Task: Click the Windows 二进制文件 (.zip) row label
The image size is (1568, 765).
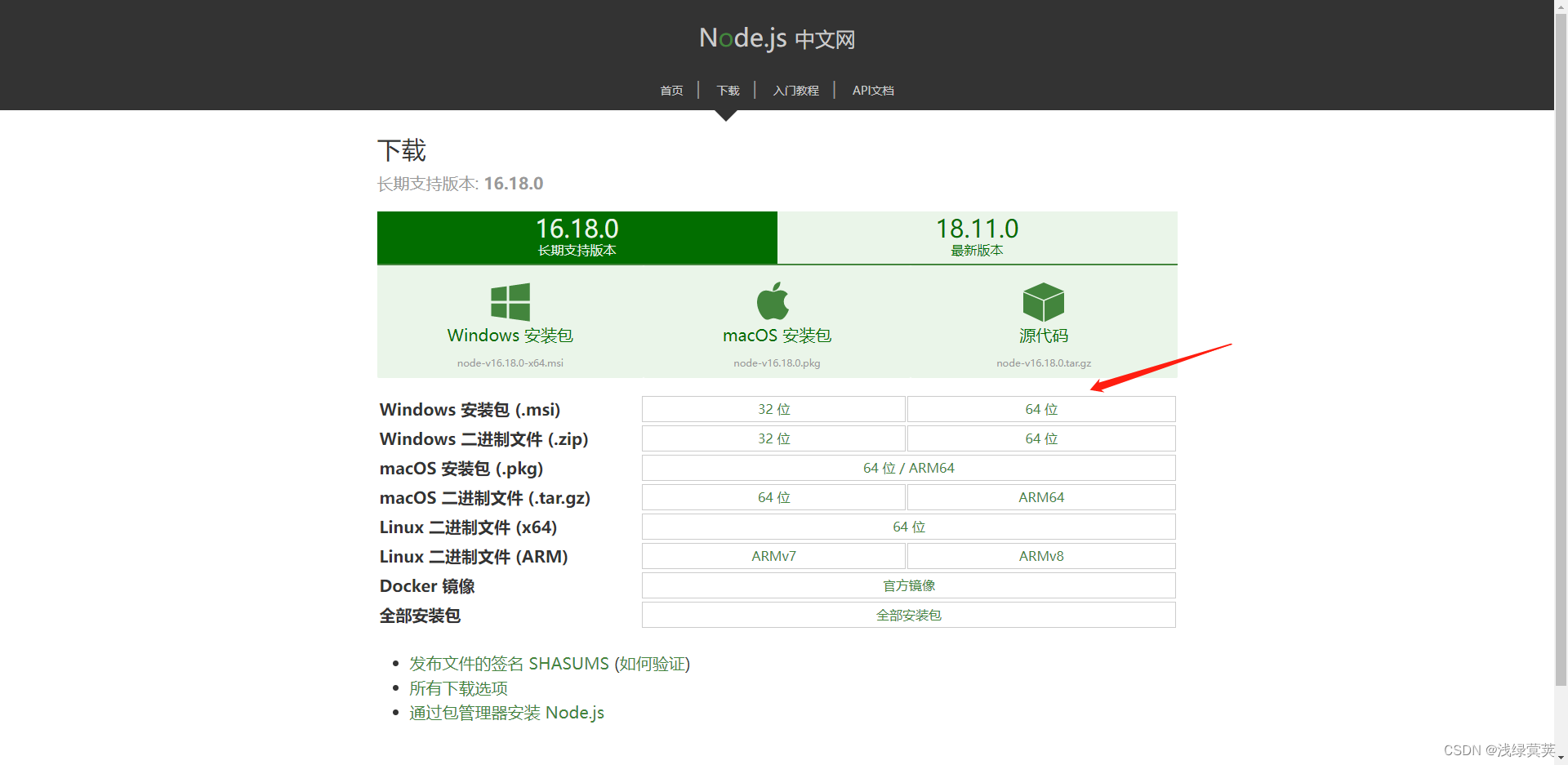Action: 483,439
